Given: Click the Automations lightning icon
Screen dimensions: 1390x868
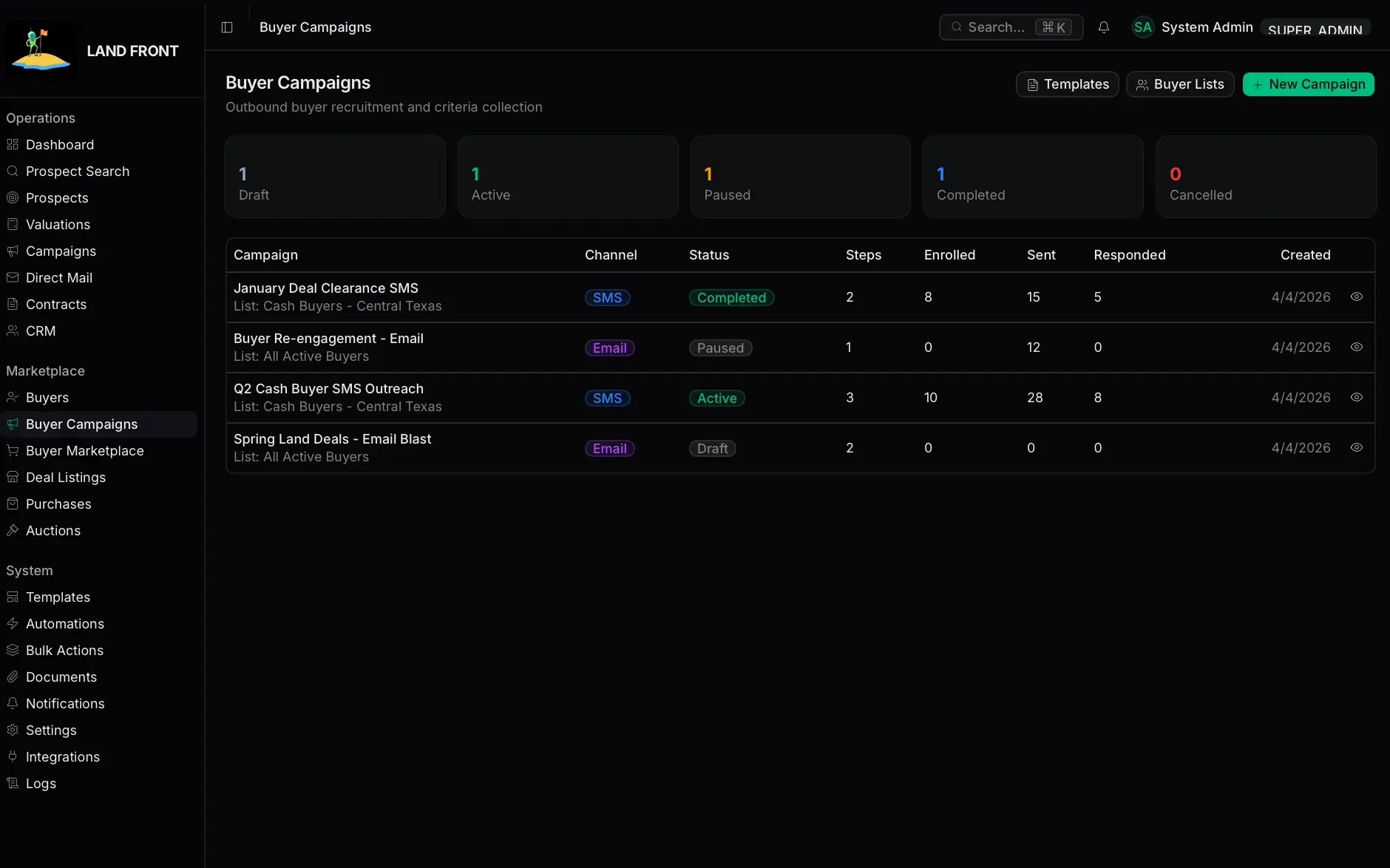Looking at the screenshot, I should (13, 624).
